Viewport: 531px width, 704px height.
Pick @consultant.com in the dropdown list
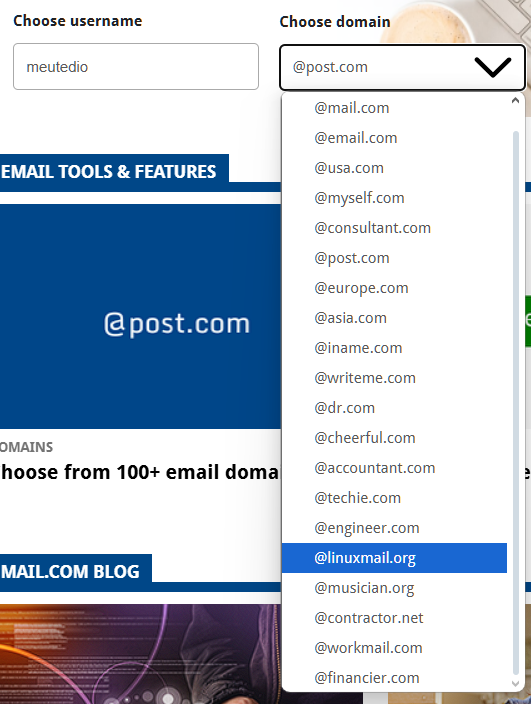[x=394, y=228]
